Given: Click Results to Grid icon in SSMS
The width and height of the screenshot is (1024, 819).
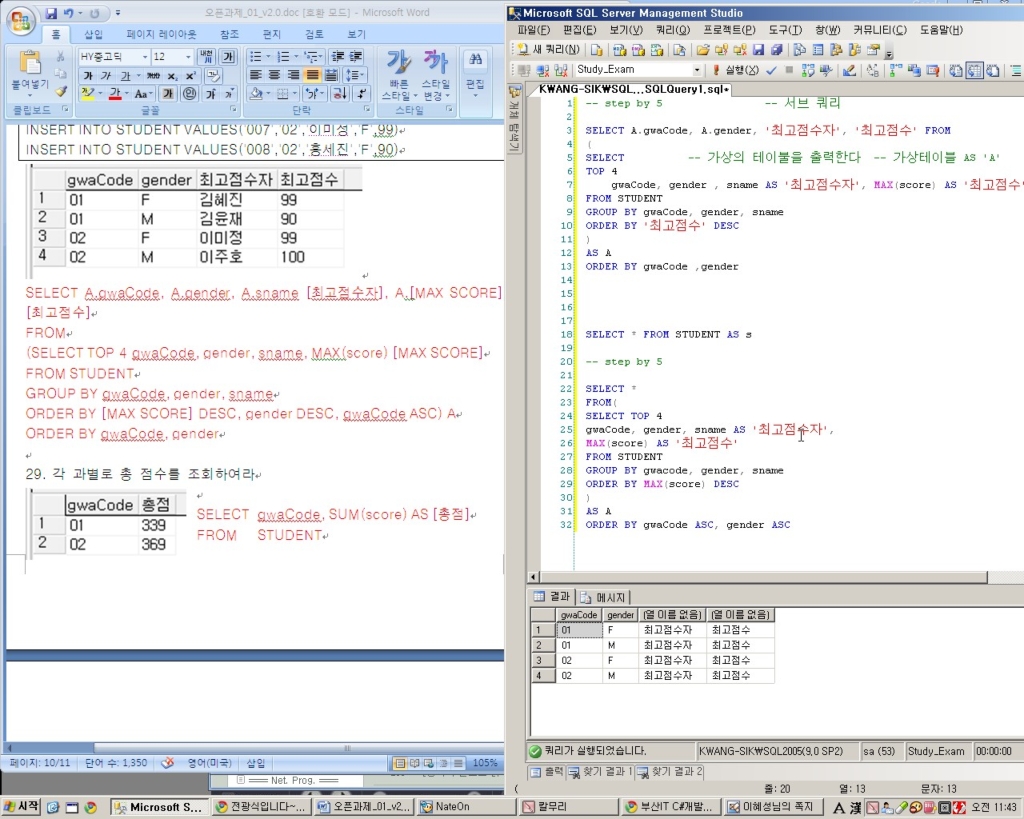Looking at the screenshot, I should point(974,70).
